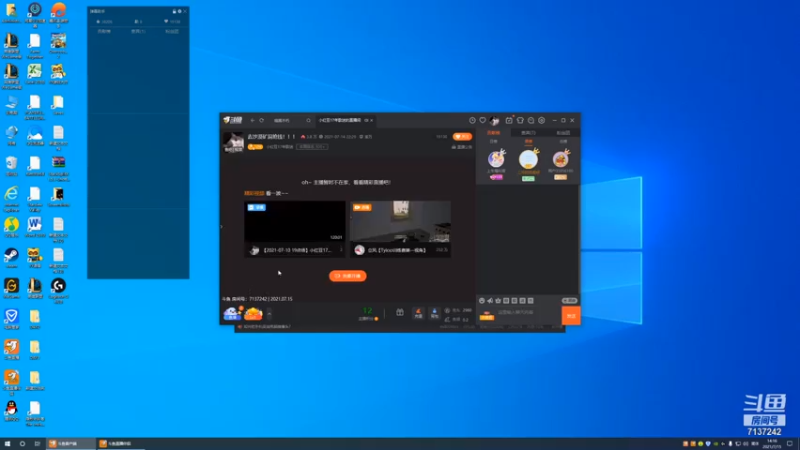Select the QQ penguin desktop icon
Screen dimensions: 800x450
(11, 411)
